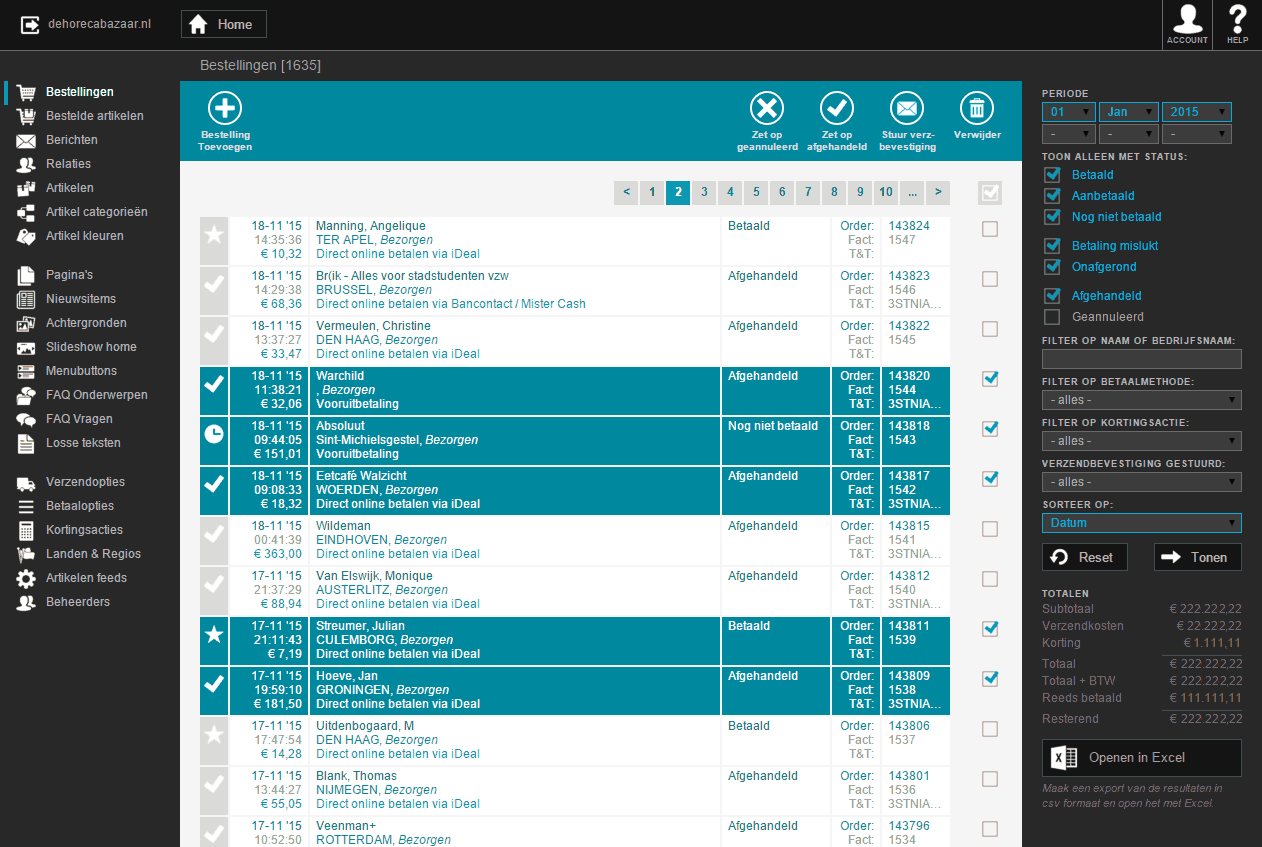Click the Artikelen feeds gear icon
This screenshot has height=847, width=1262.
pos(27,578)
